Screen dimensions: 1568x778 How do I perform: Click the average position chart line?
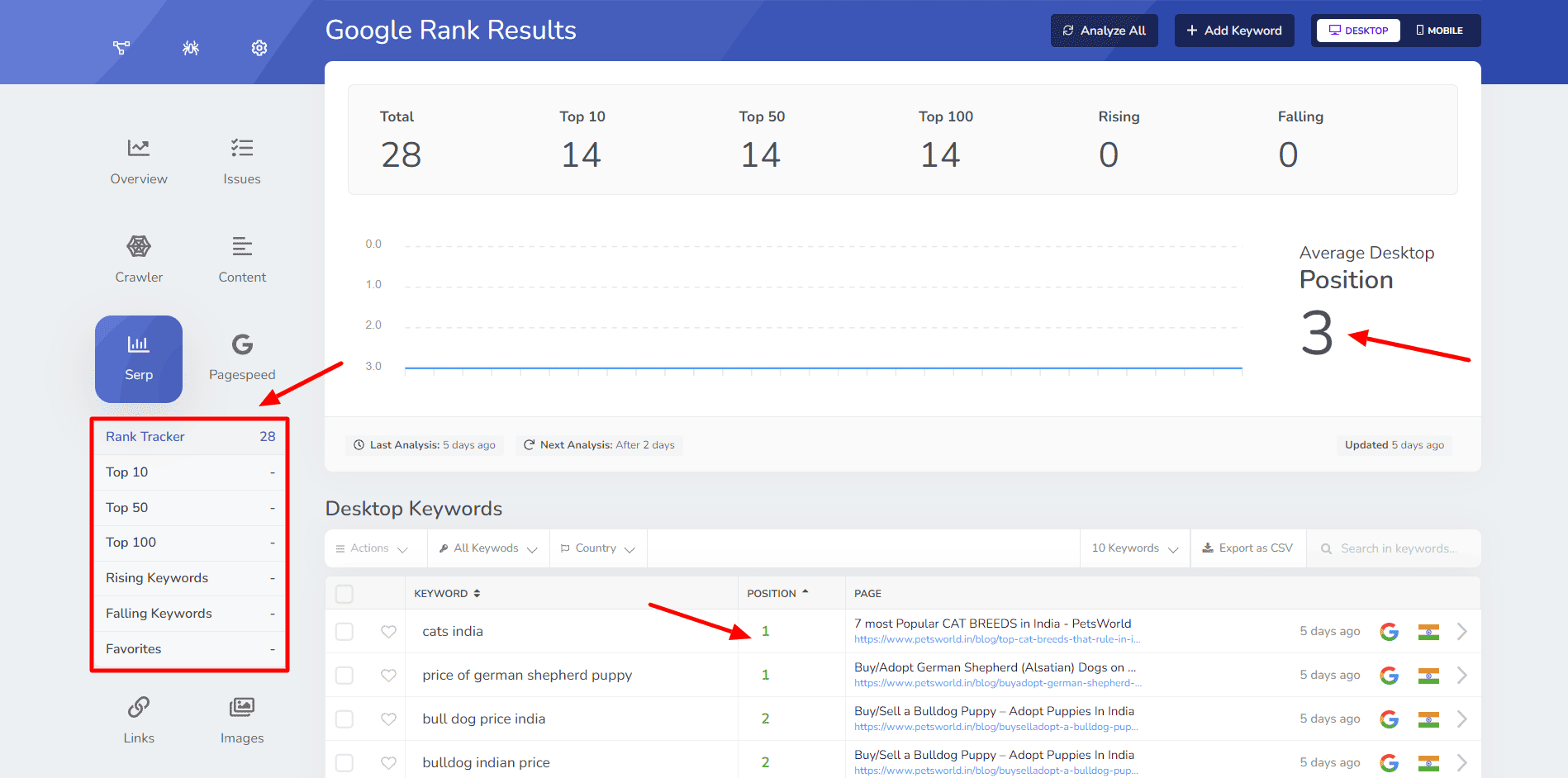[x=824, y=368]
